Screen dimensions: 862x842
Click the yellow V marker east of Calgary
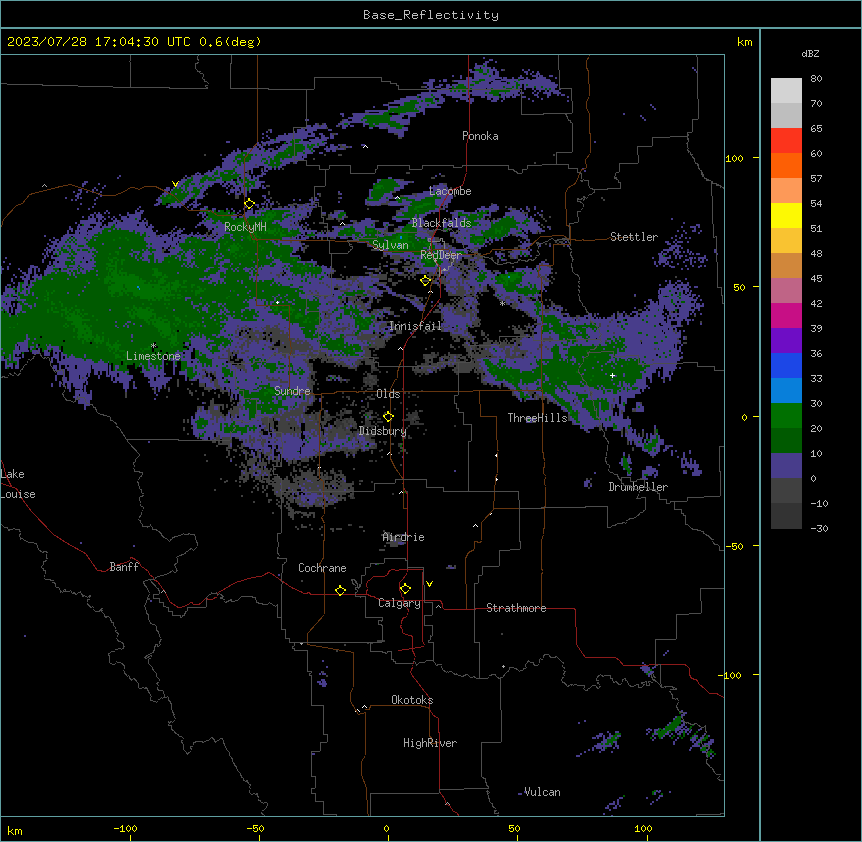[429, 584]
